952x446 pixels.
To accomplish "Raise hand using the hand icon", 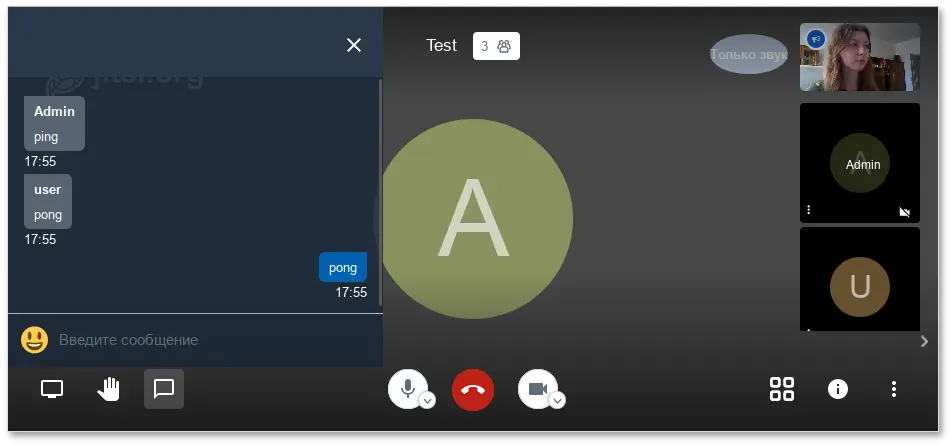I will coord(109,389).
